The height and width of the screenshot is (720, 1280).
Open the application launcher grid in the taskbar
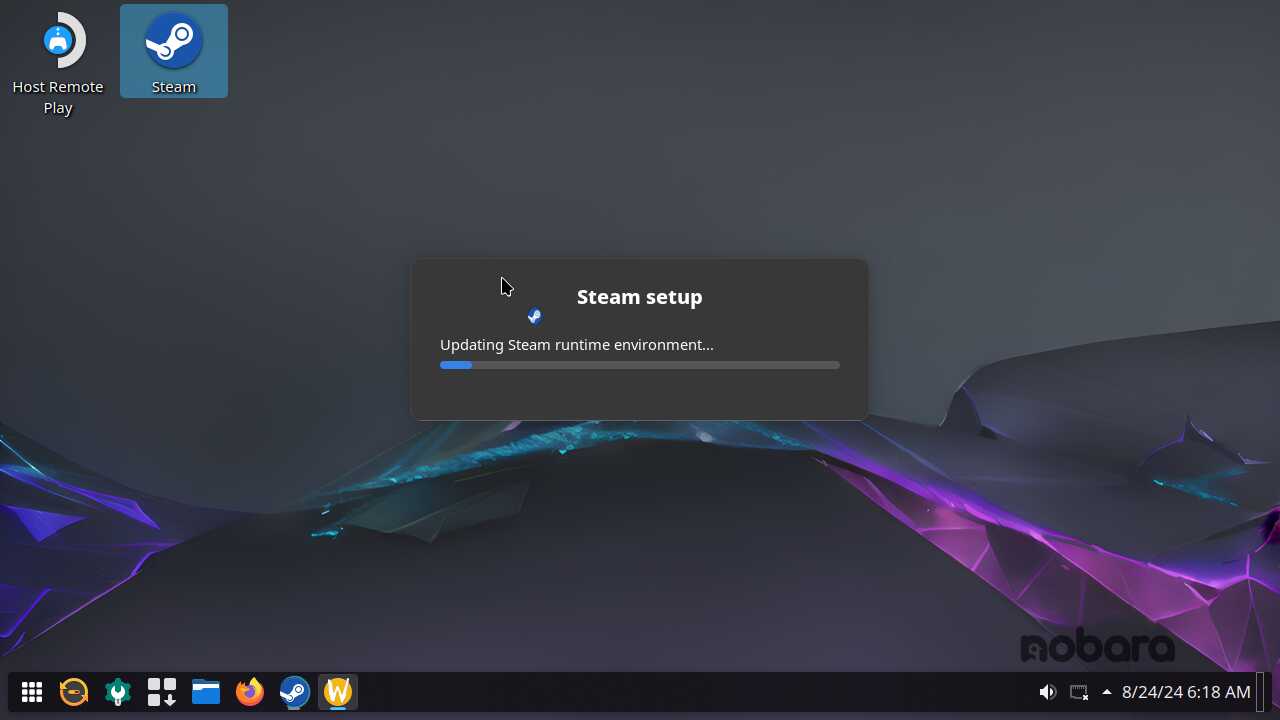[31, 692]
